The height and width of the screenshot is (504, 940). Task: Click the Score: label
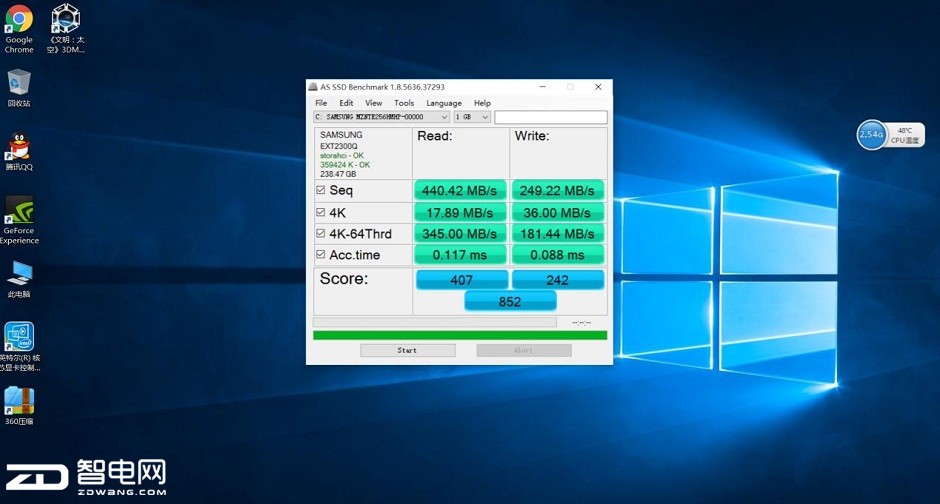pos(344,279)
